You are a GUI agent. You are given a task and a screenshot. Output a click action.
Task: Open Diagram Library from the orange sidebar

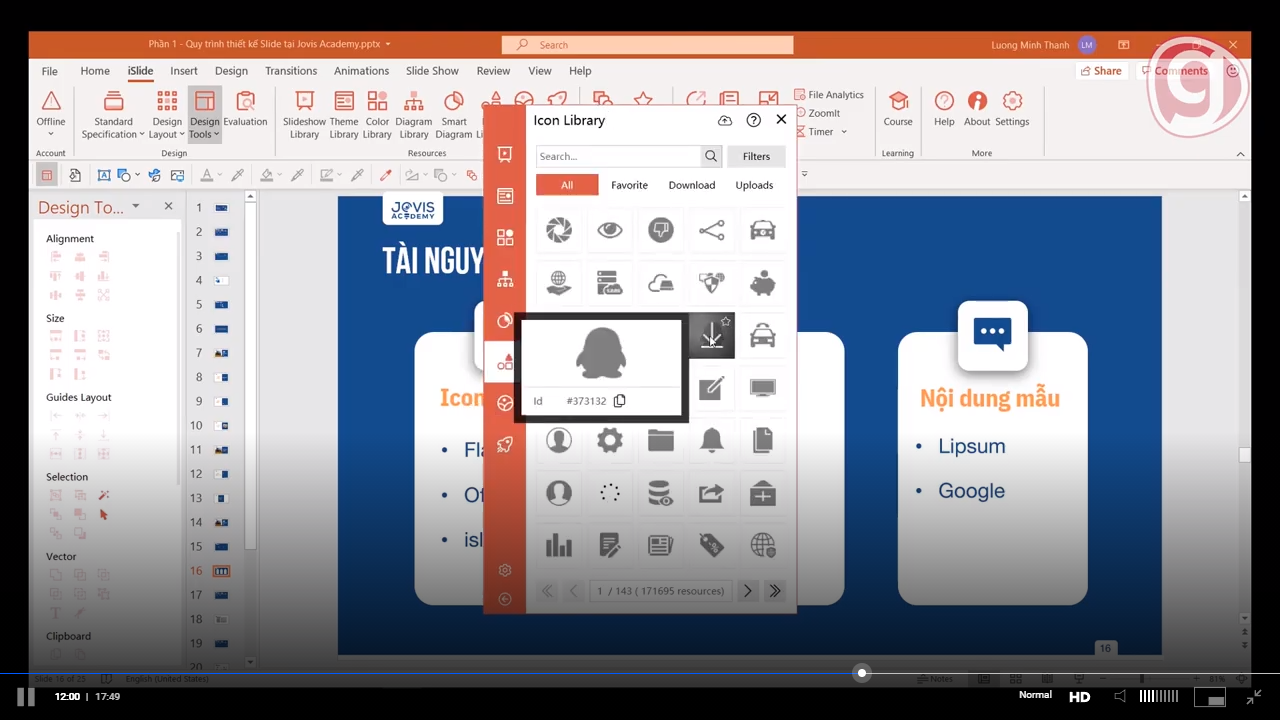[505, 279]
